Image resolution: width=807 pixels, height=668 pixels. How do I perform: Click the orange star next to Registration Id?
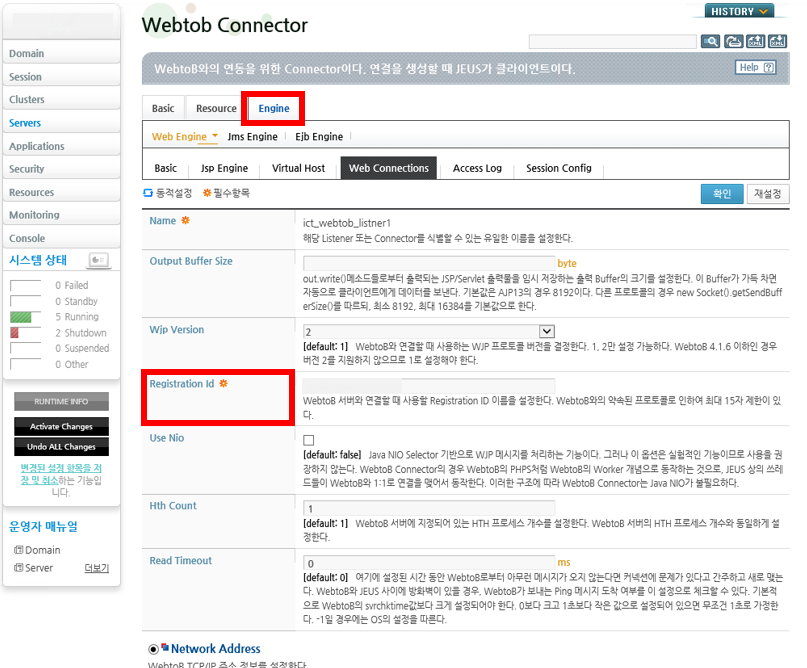(x=223, y=383)
